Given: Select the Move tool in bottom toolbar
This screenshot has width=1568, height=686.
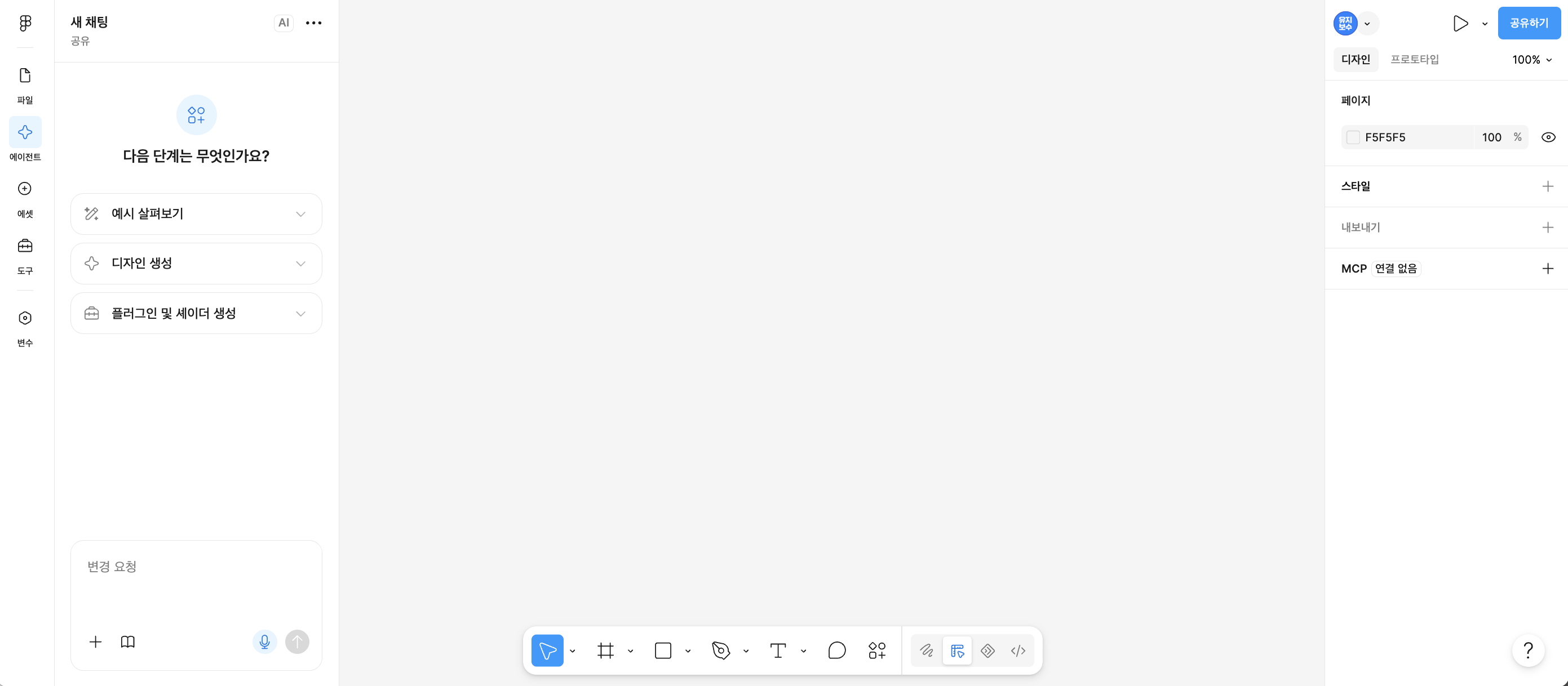Looking at the screenshot, I should click(547, 651).
